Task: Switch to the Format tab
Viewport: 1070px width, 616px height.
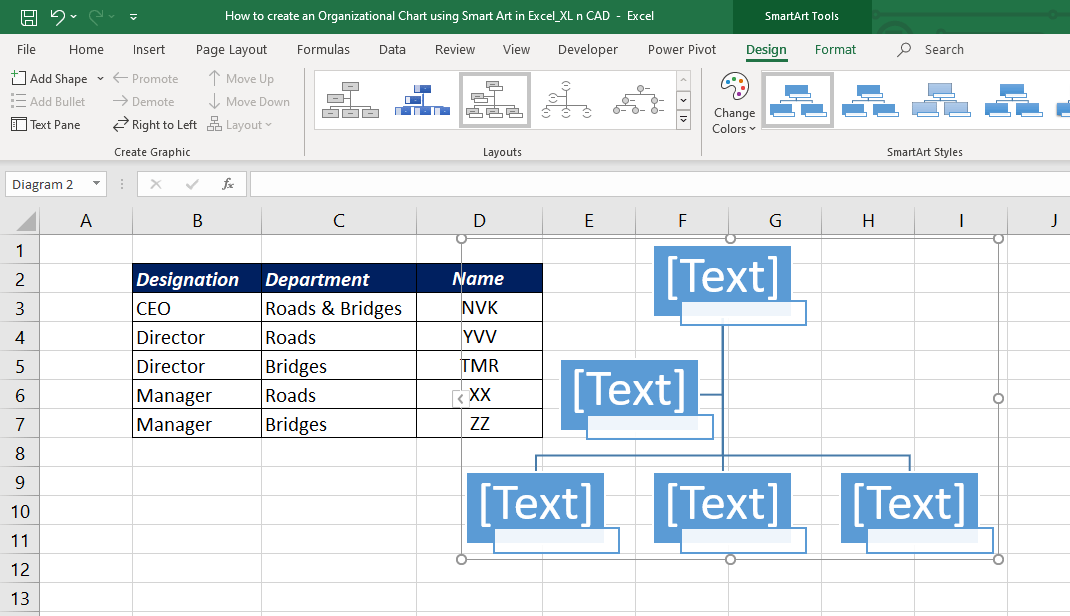Action: pos(835,49)
